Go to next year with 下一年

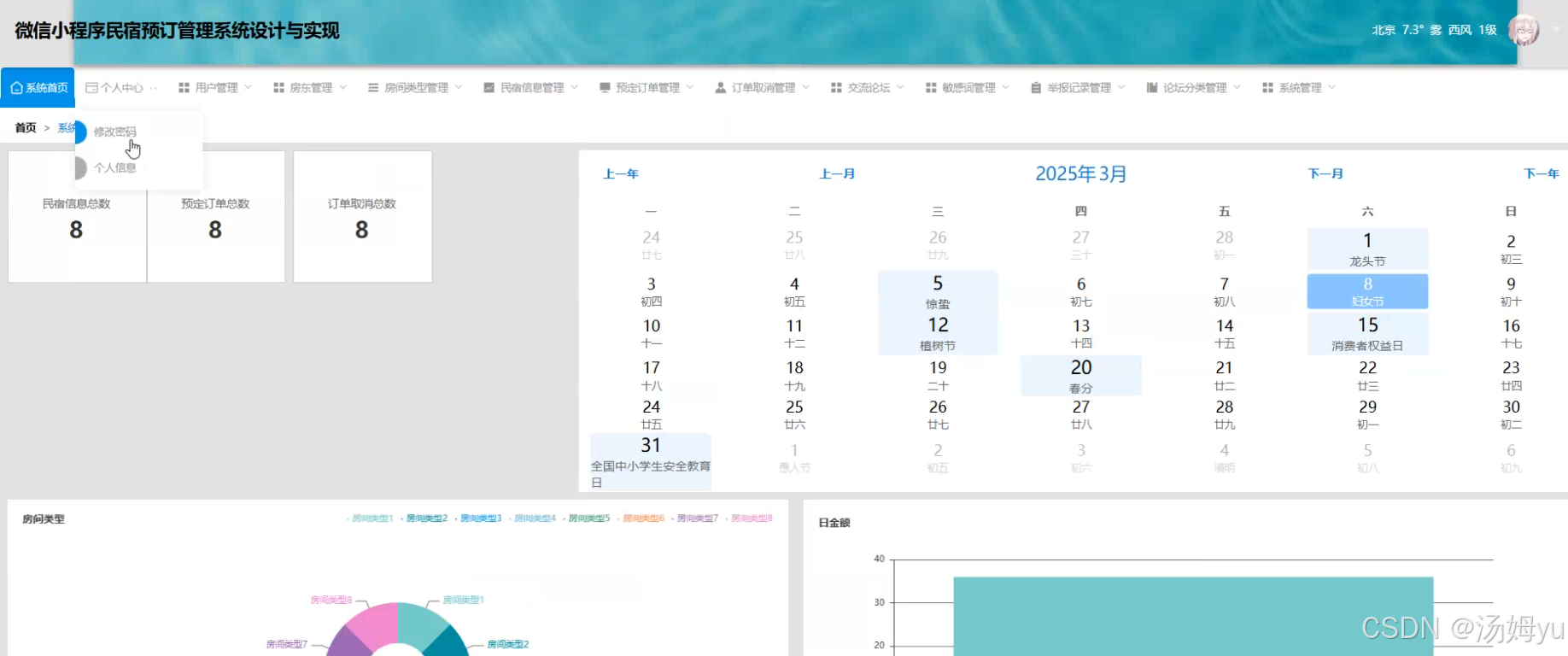coord(1542,173)
